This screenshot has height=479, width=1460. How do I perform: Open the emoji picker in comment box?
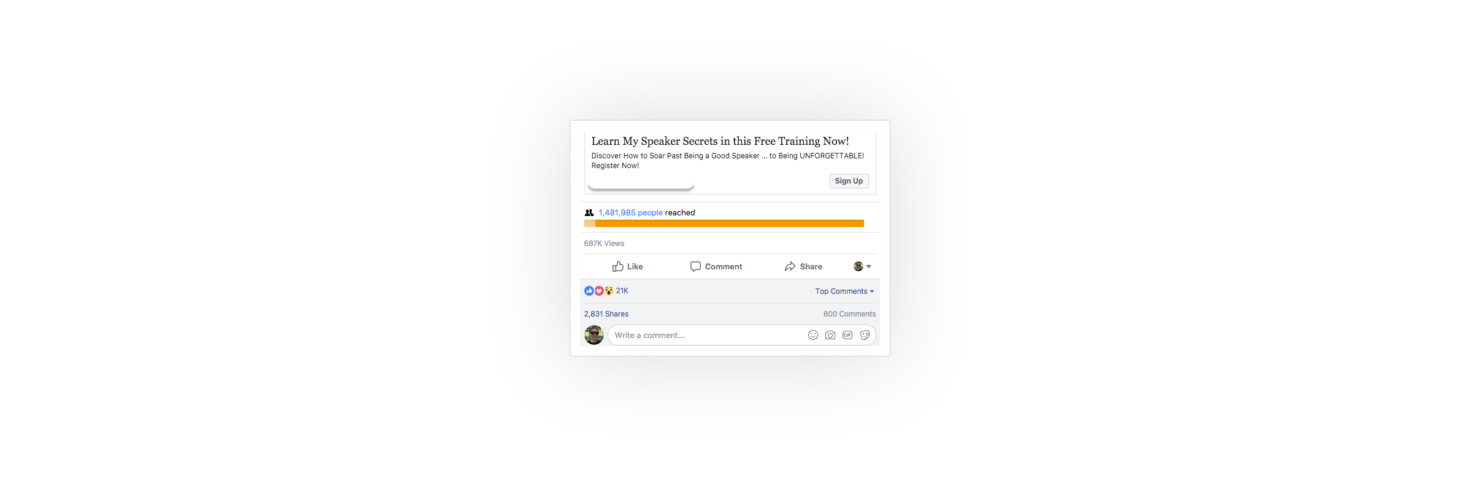pos(813,335)
